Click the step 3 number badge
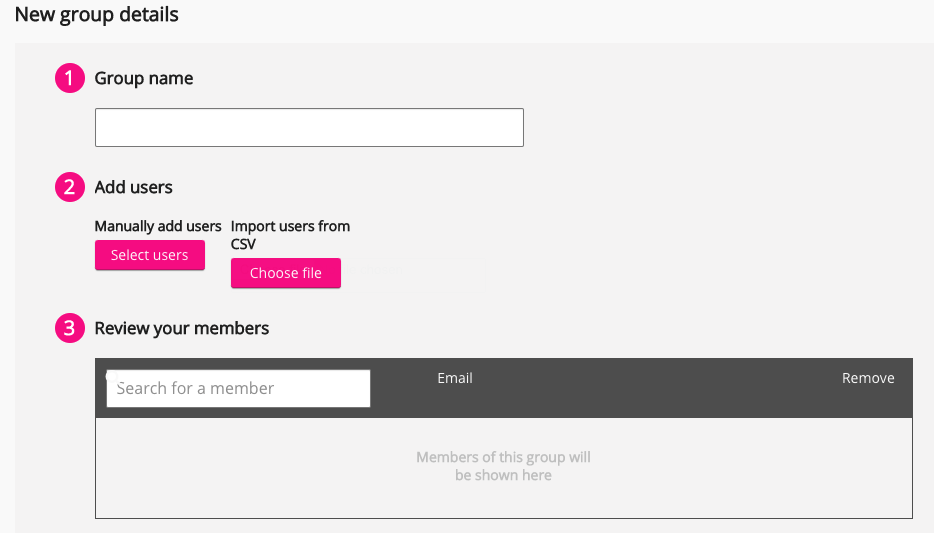The width and height of the screenshot is (934, 533). tap(69, 328)
